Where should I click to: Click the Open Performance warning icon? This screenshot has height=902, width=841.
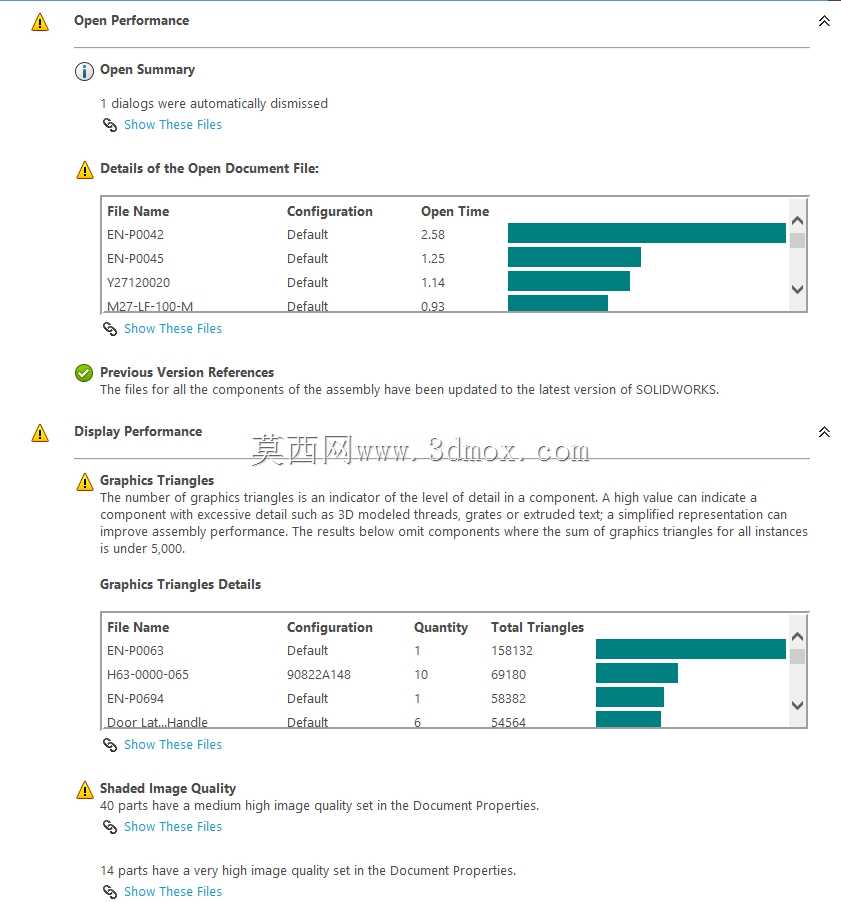(x=40, y=22)
